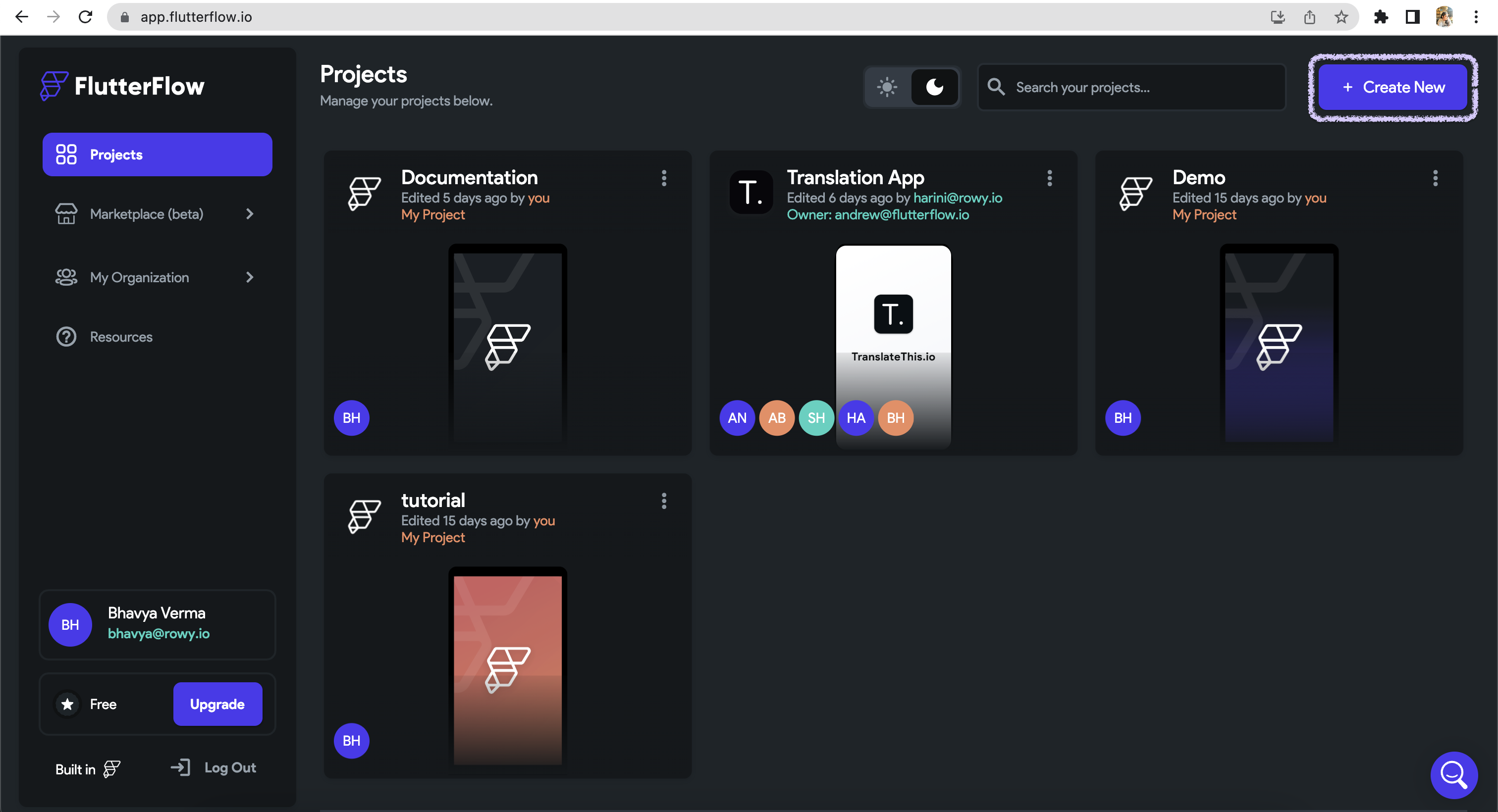The height and width of the screenshot is (812, 1498).
Task: Expand the My Organization chevron
Action: [250, 277]
